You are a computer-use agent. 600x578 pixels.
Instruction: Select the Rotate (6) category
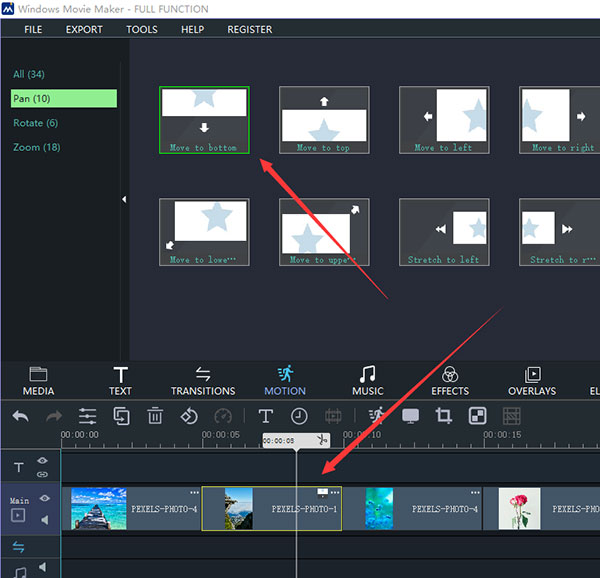(x=36, y=123)
